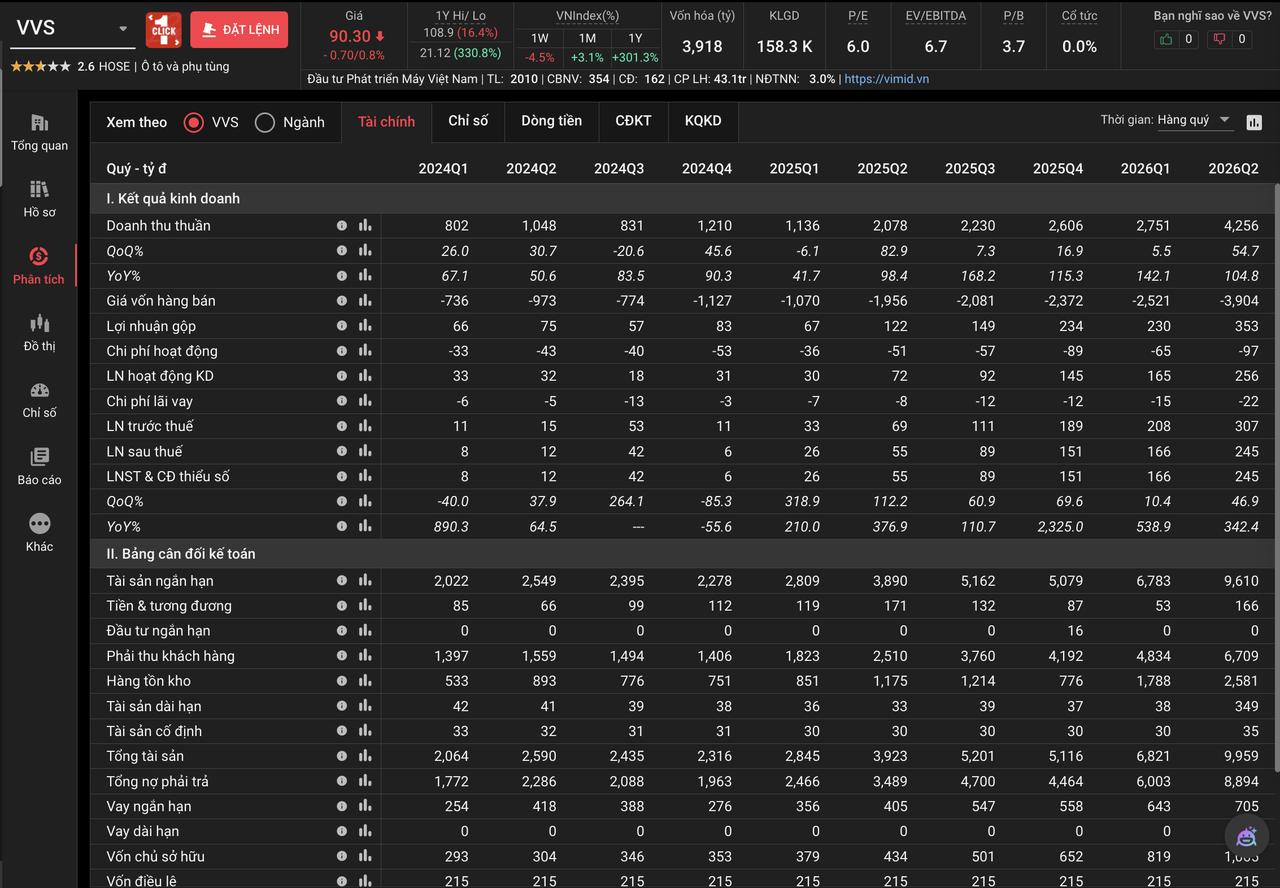
Task: Show the chart for Chi phí hoạt động
Action: click(x=365, y=351)
